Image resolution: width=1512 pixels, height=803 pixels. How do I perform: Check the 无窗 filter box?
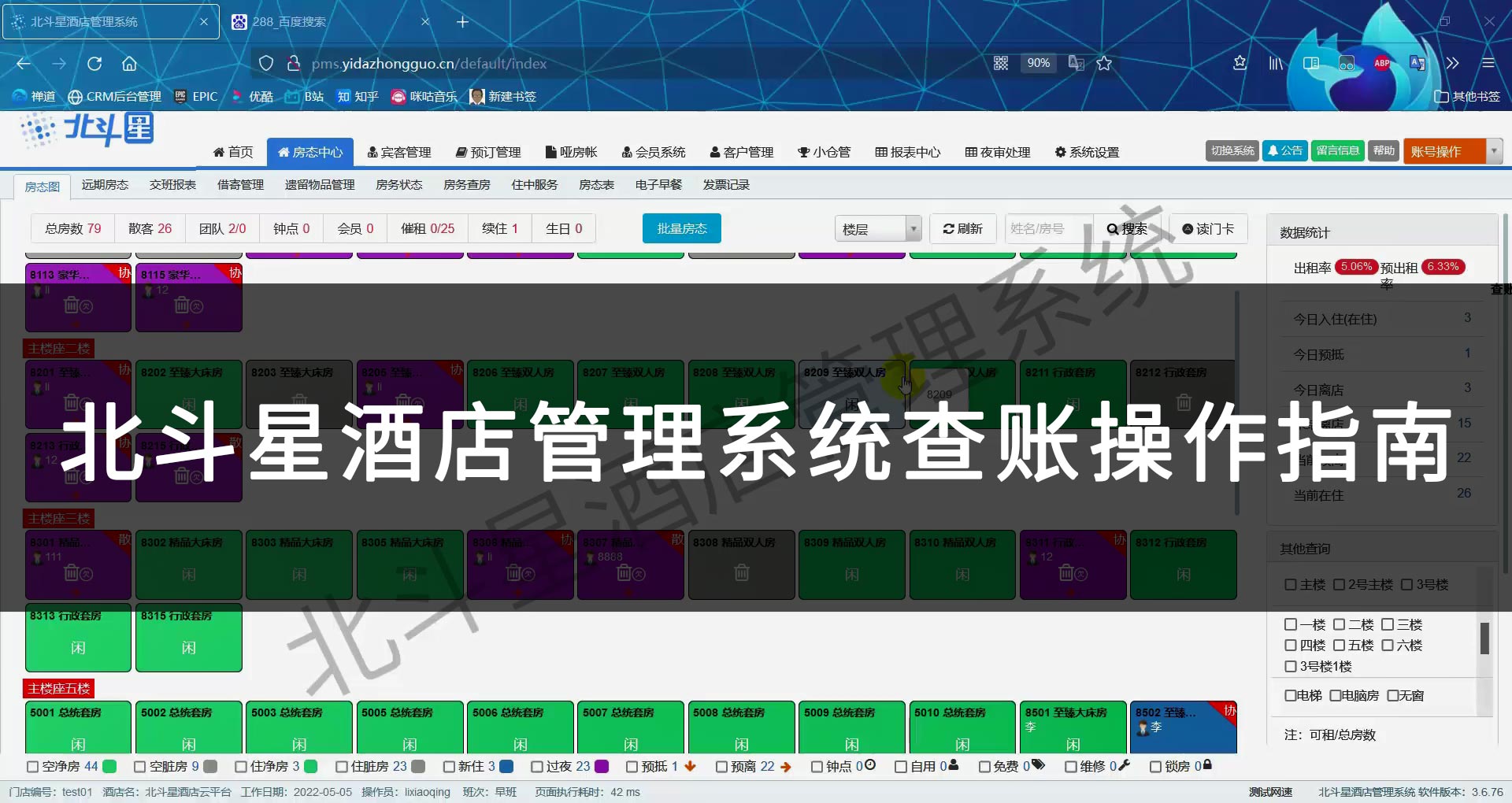click(1392, 695)
